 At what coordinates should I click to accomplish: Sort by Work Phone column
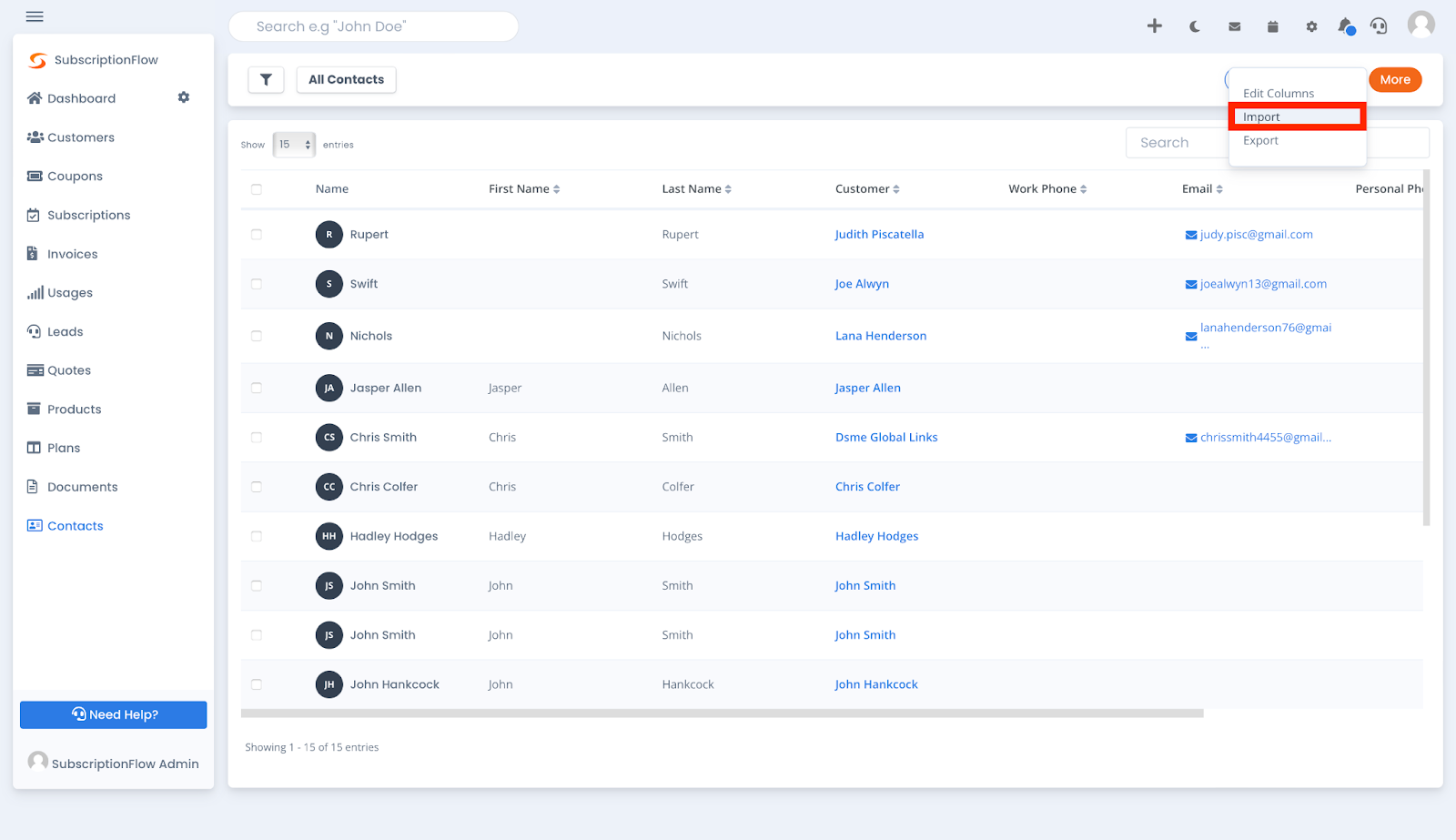[x=1047, y=189]
